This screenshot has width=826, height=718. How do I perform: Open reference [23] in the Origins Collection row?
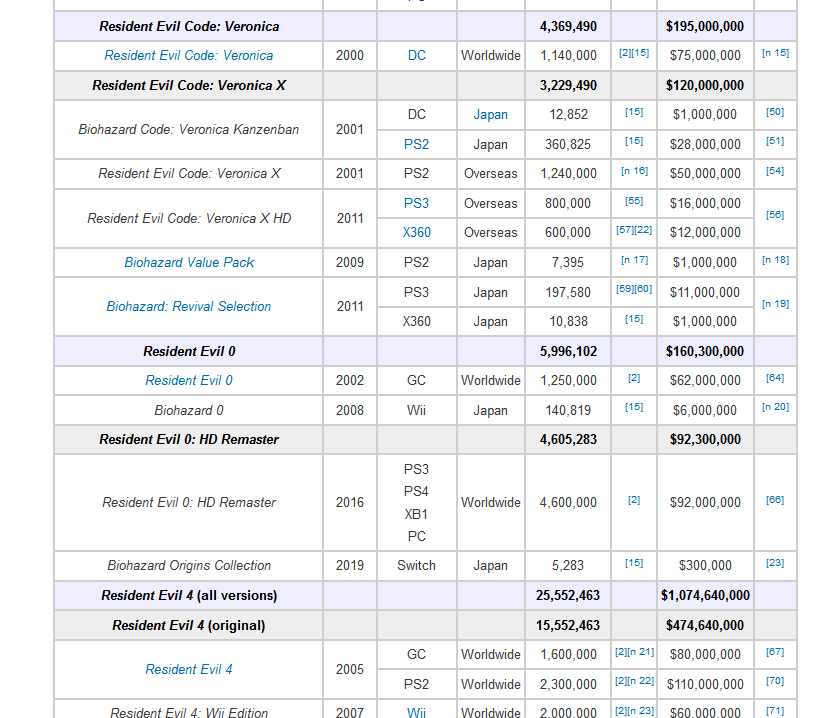775,563
